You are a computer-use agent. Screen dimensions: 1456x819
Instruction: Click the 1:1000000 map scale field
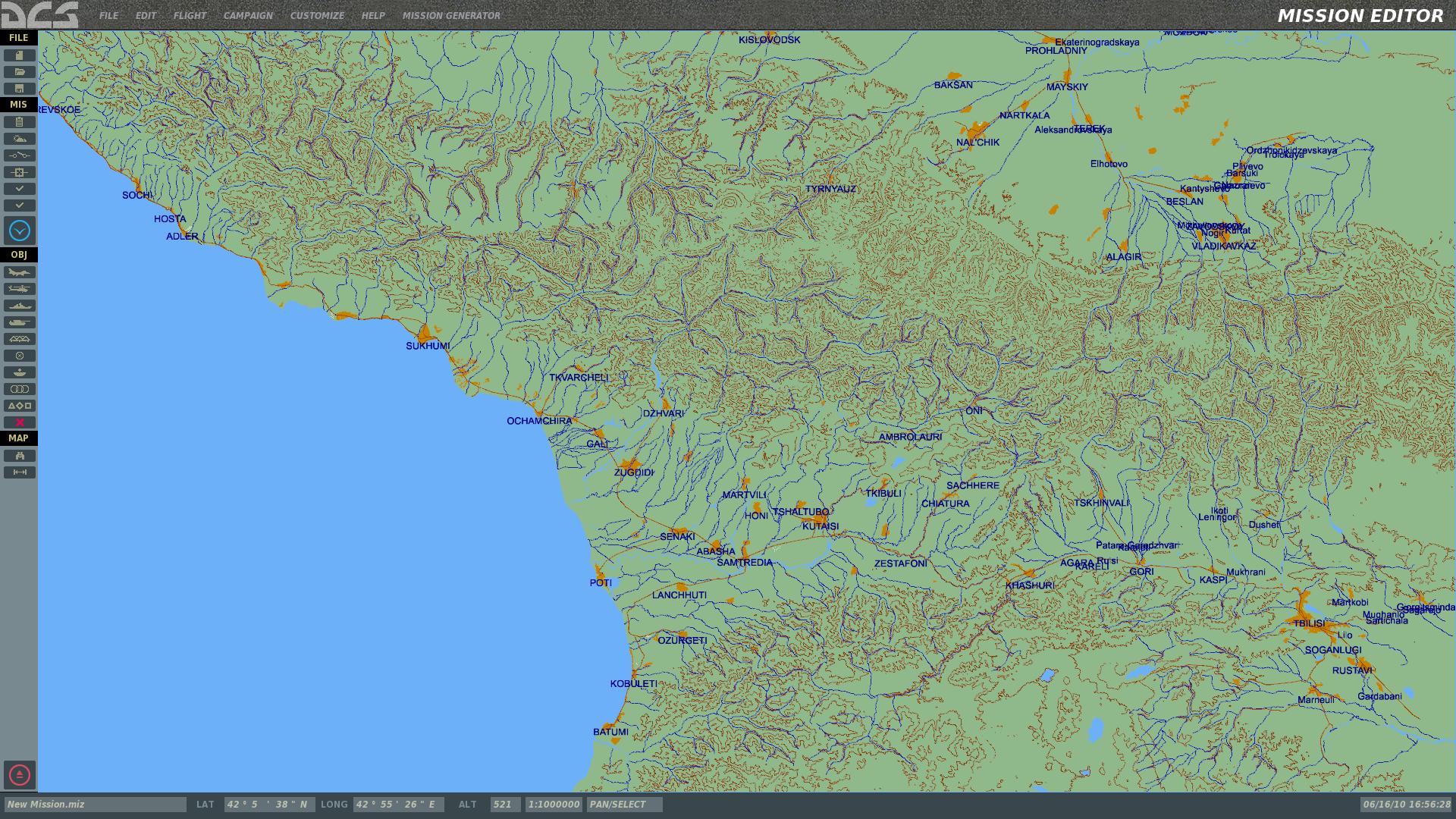click(554, 805)
